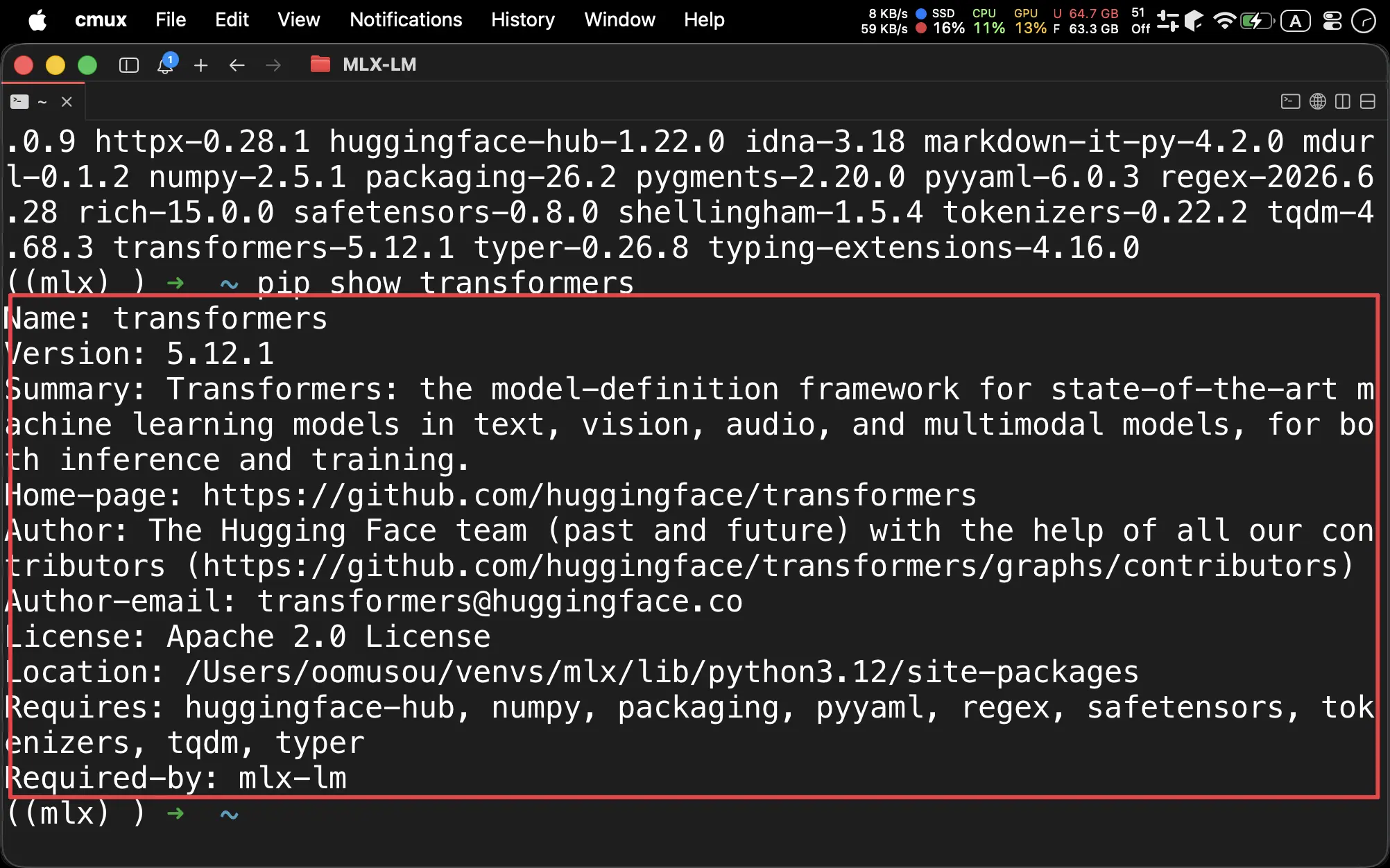1390x868 pixels.
Task: Open the Wi-Fi status menu
Action: click(1225, 21)
